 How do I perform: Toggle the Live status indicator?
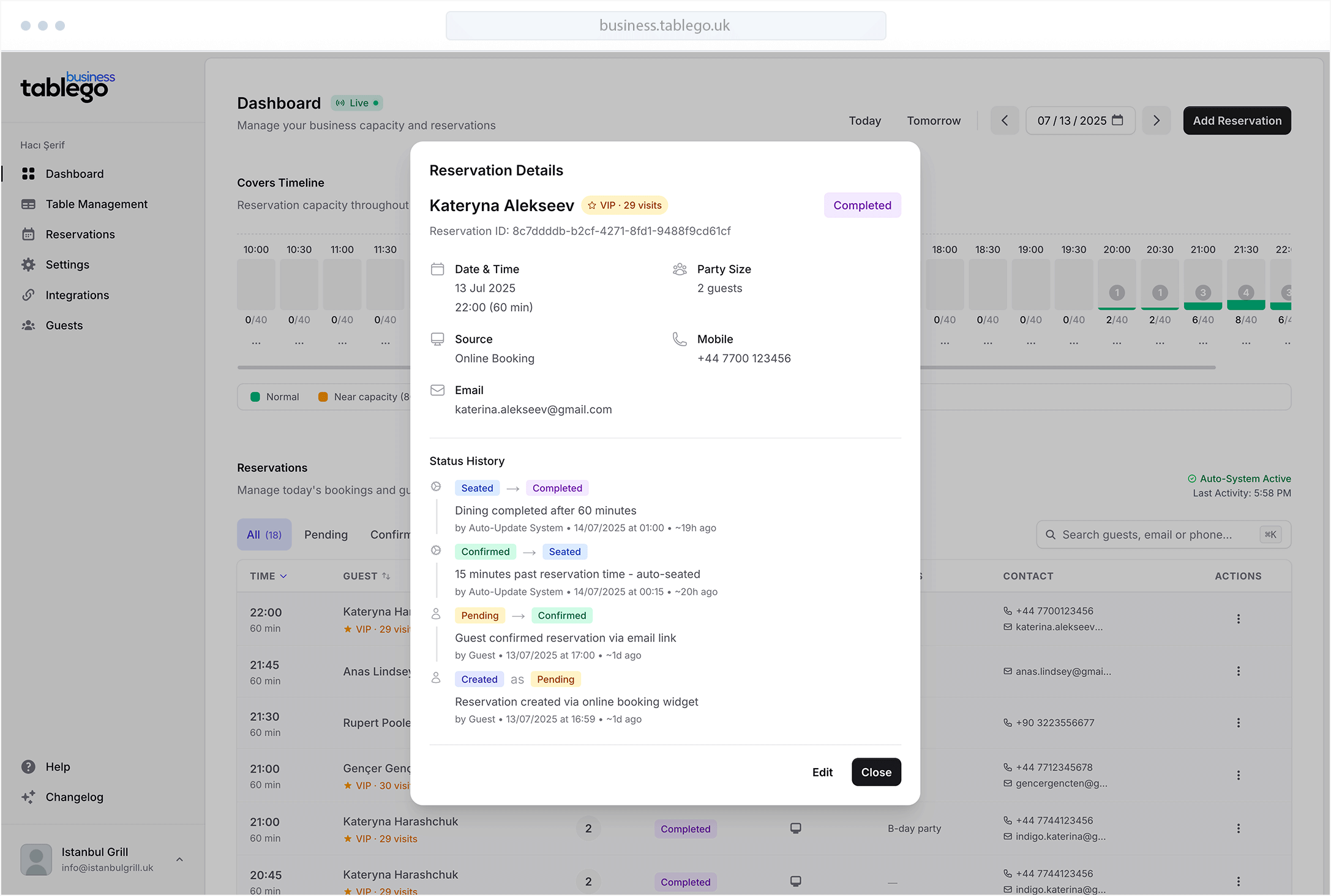pyautogui.click(x=356, y=102)
